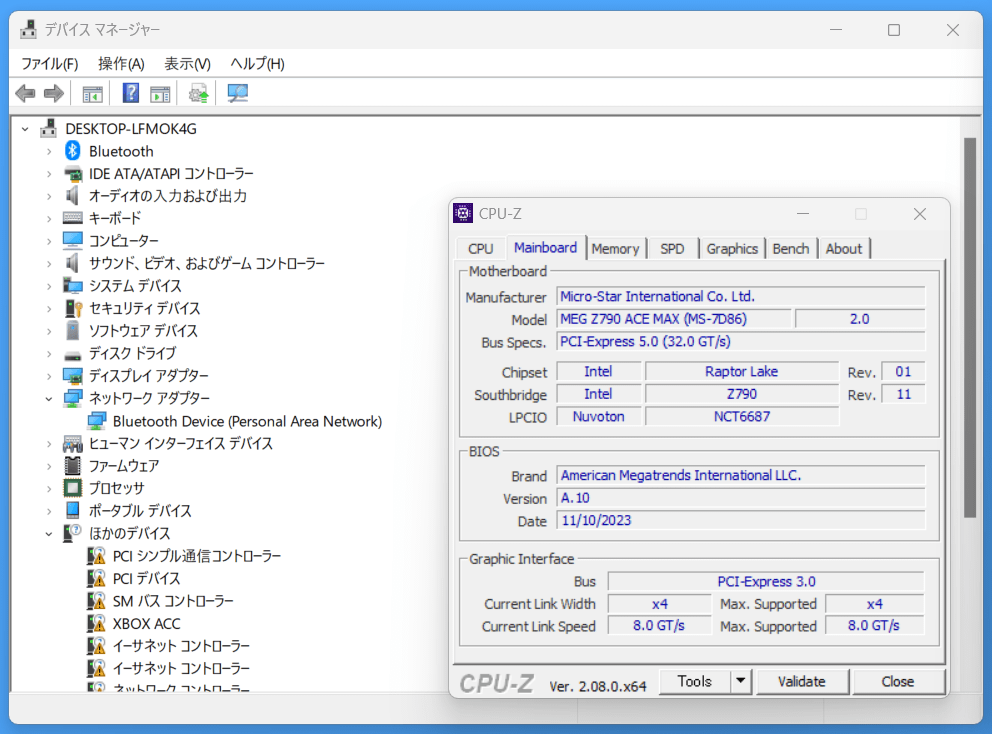Viewport: 992px width, 734px height.
Task: Select the セキュリティ デバイス key icon
Action: 73,308
